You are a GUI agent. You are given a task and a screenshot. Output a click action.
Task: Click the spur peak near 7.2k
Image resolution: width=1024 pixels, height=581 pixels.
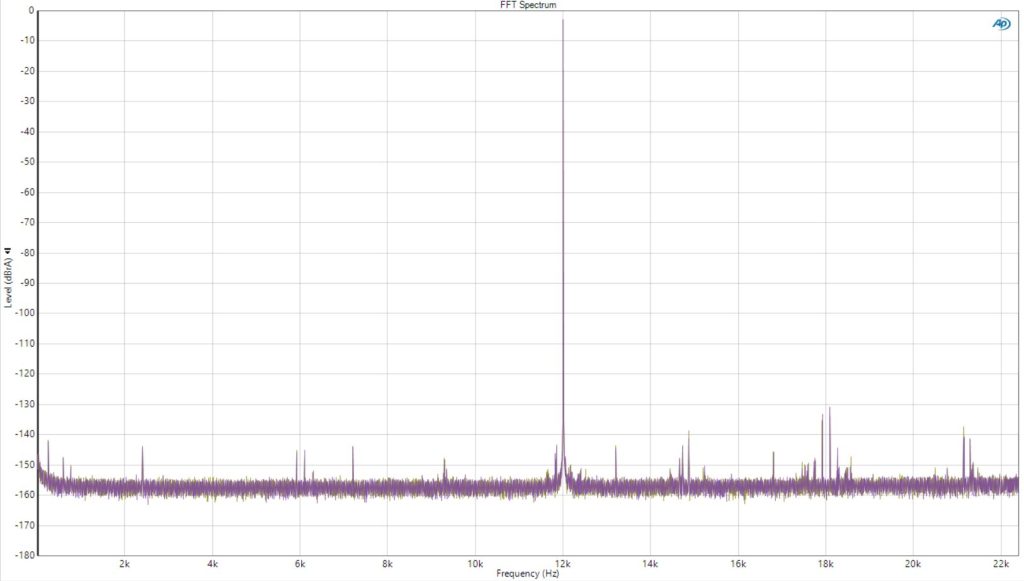click(x=353, y=447)
